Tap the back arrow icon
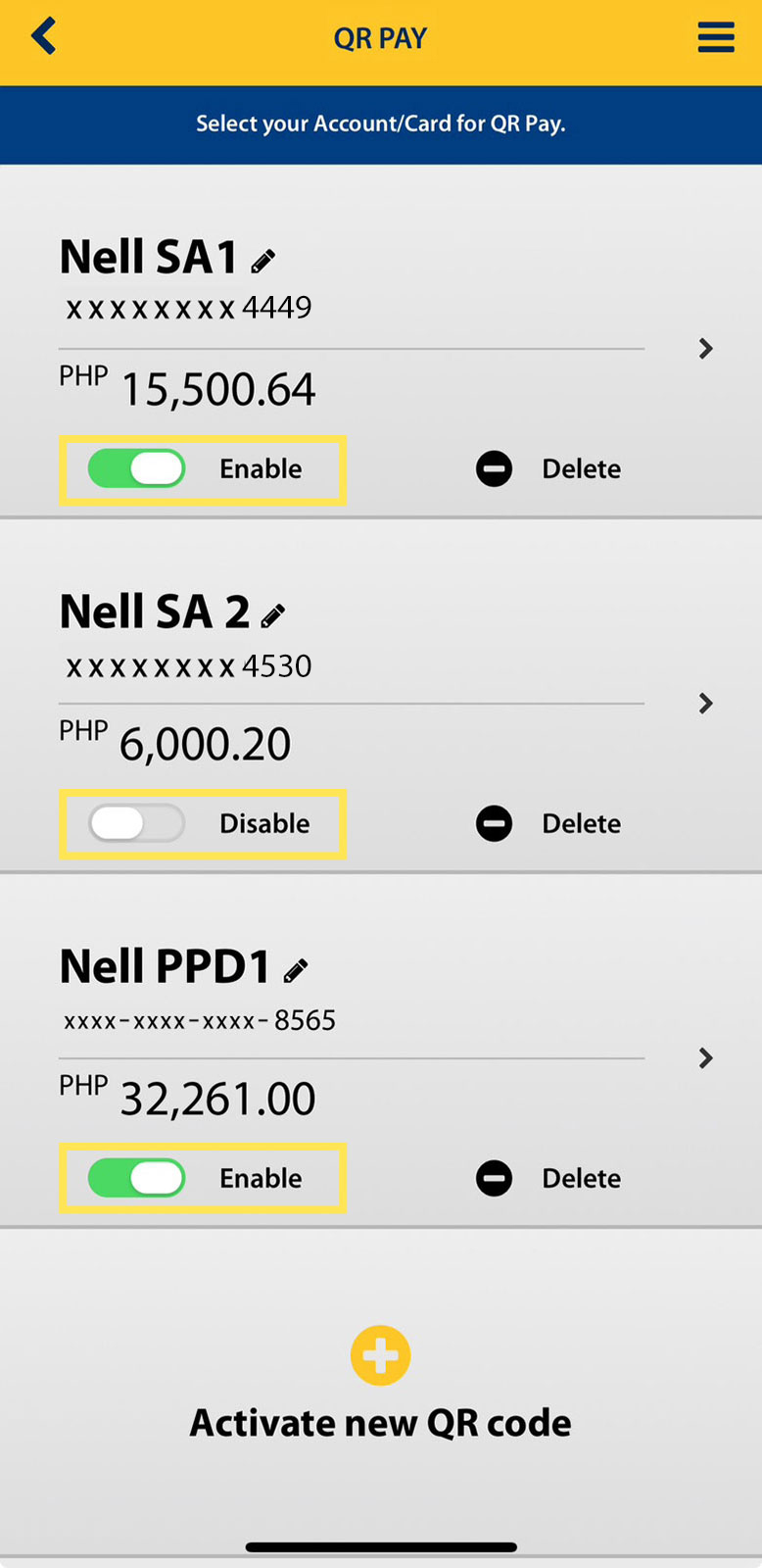Viewport: 762px width, 1568px height. point(44,37)
